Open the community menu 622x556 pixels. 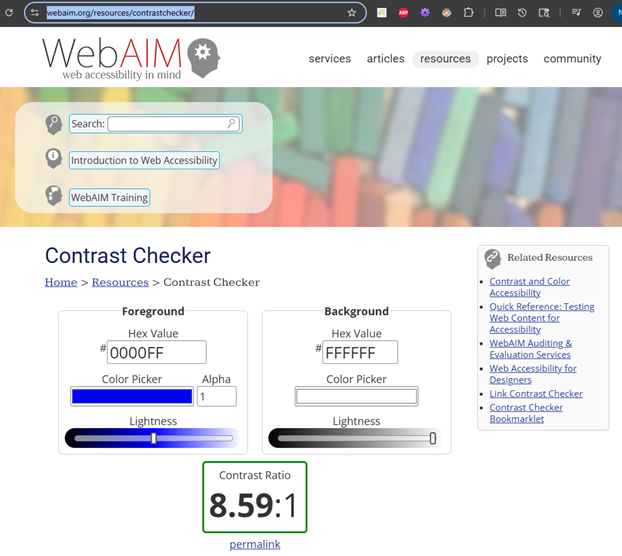(x=572, y=59)
